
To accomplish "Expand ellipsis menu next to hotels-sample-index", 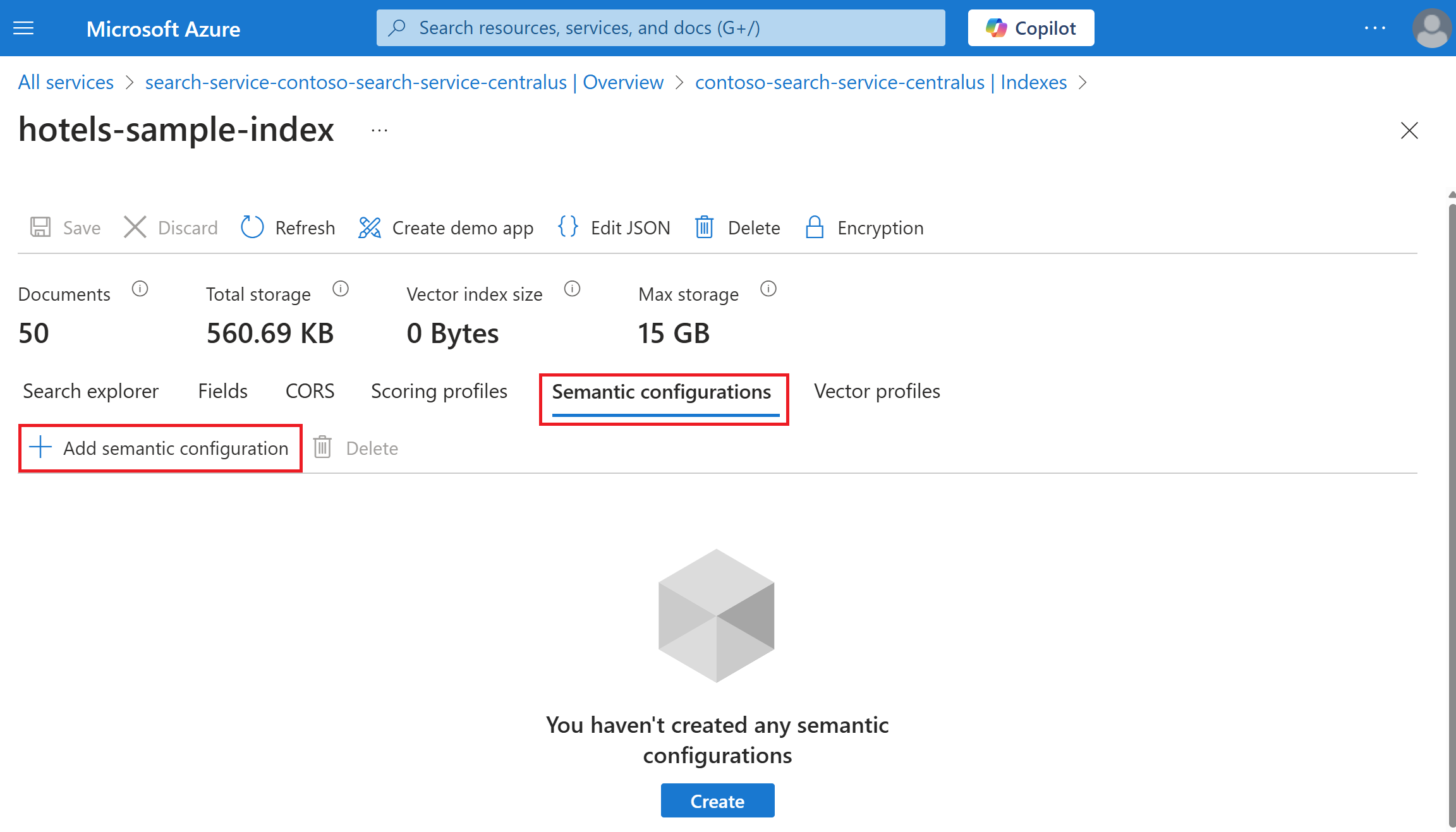I will tap(379, 131).
